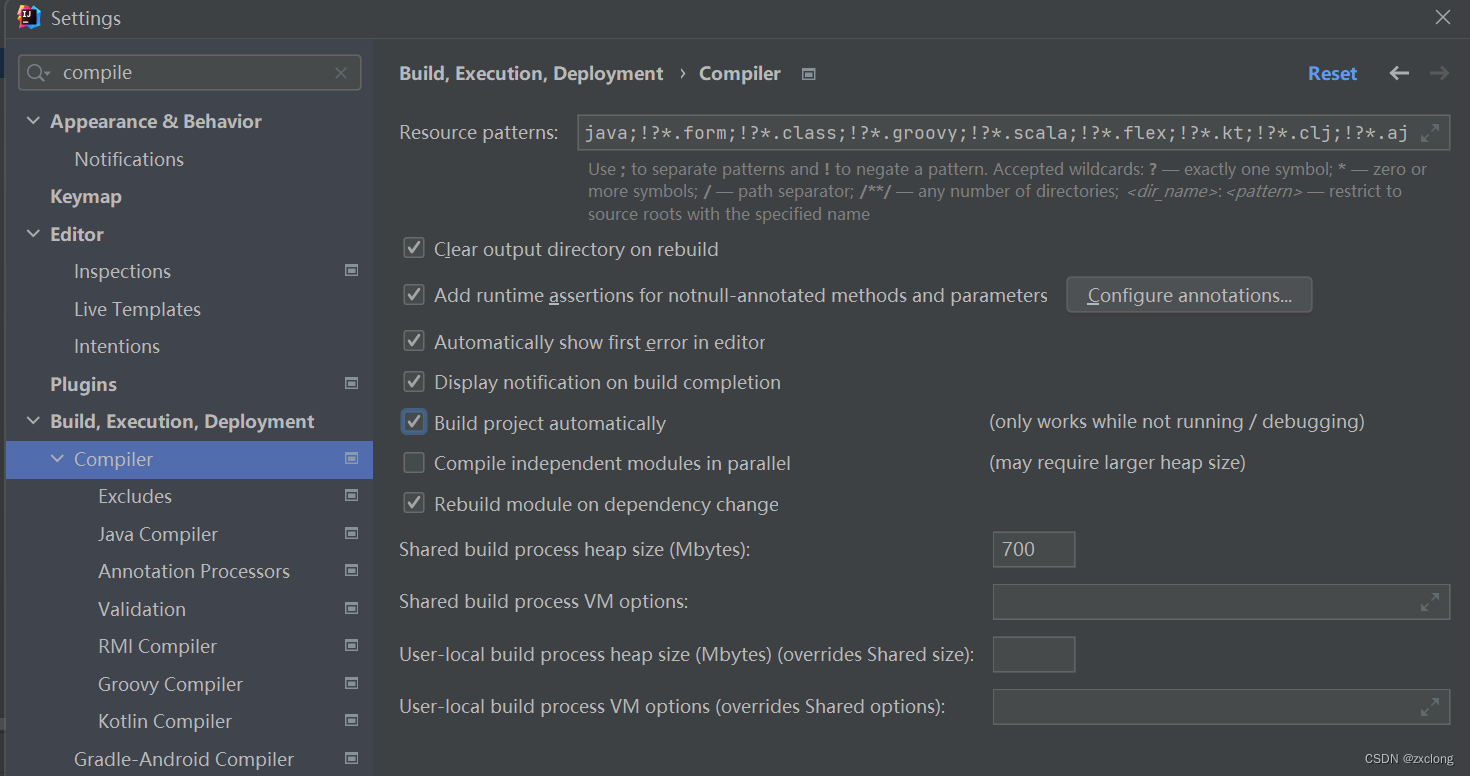Click the project icon next to Gradle-Android Compiler

click(x=351, y=759)
